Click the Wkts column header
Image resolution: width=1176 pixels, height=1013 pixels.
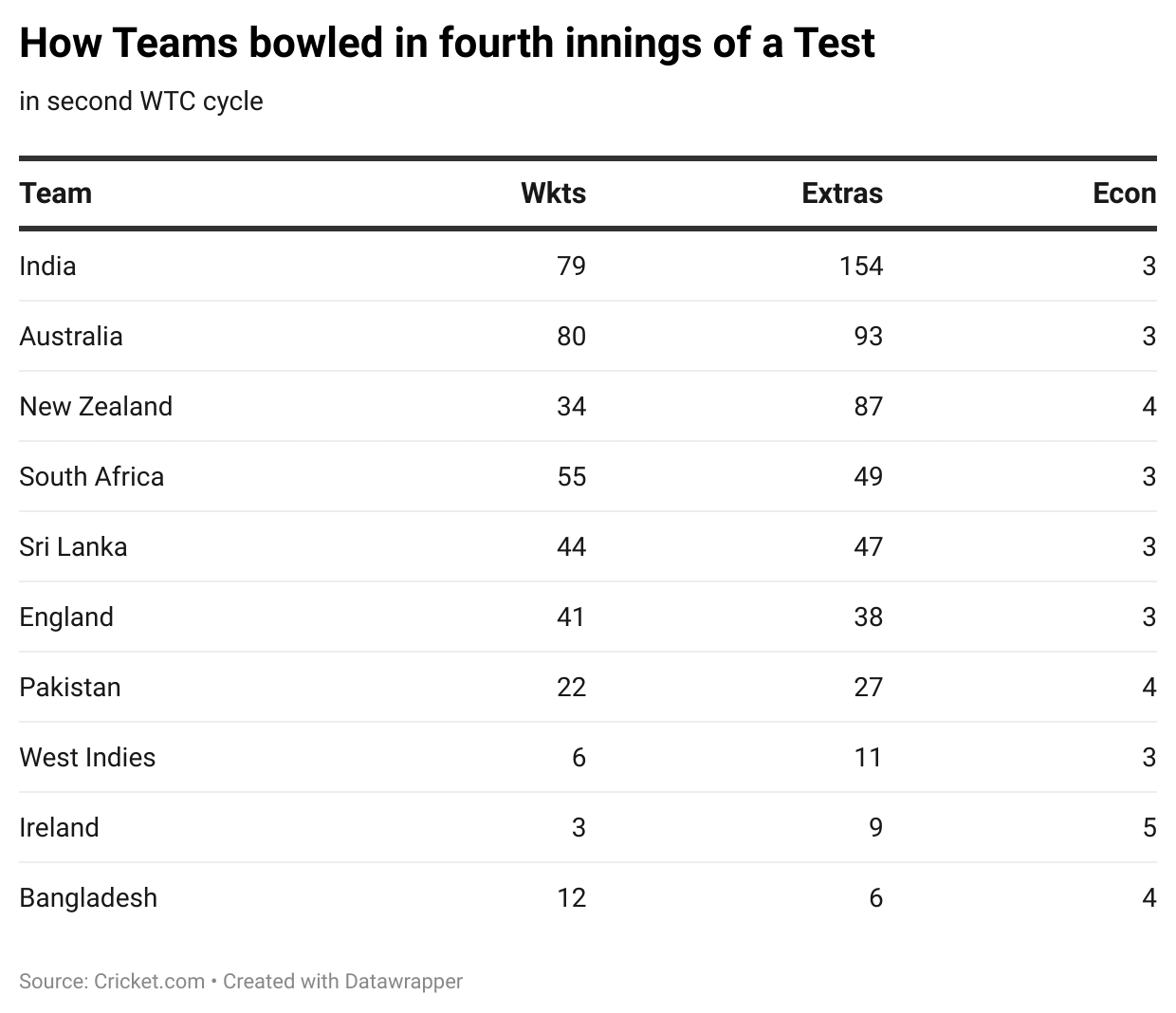[553, 193]
